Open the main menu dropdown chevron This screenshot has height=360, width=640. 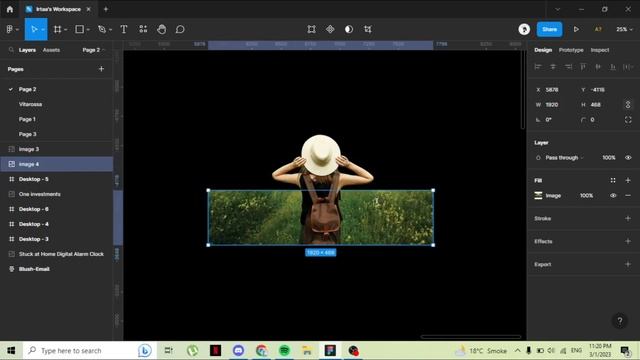coord(17,30)
